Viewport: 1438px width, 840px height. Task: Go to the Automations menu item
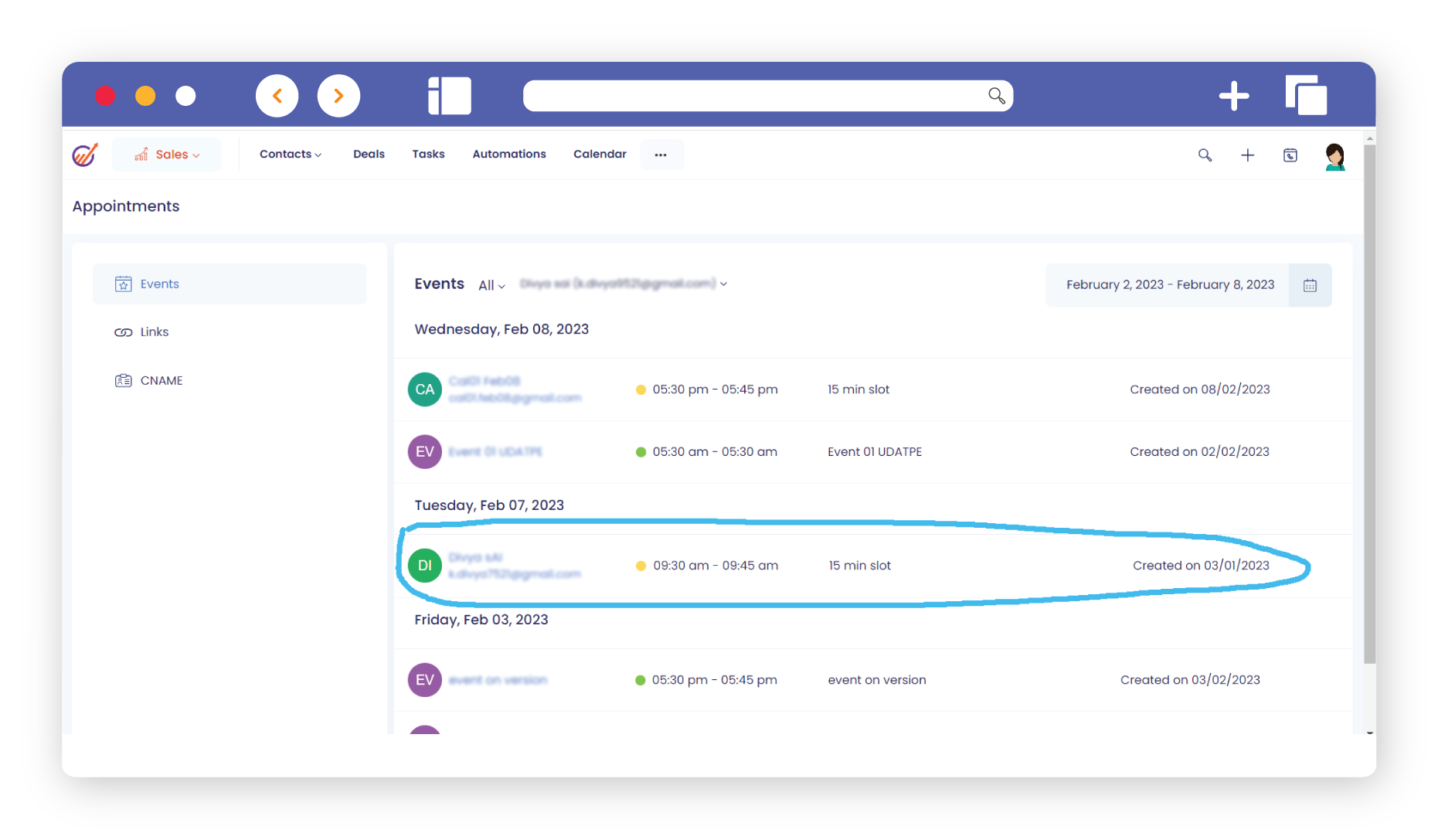click(x=508, y=155)
